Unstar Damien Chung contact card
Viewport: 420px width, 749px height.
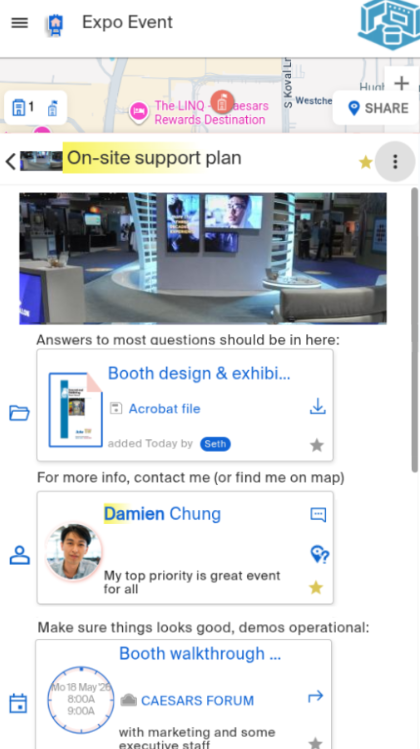click(316, 587)
